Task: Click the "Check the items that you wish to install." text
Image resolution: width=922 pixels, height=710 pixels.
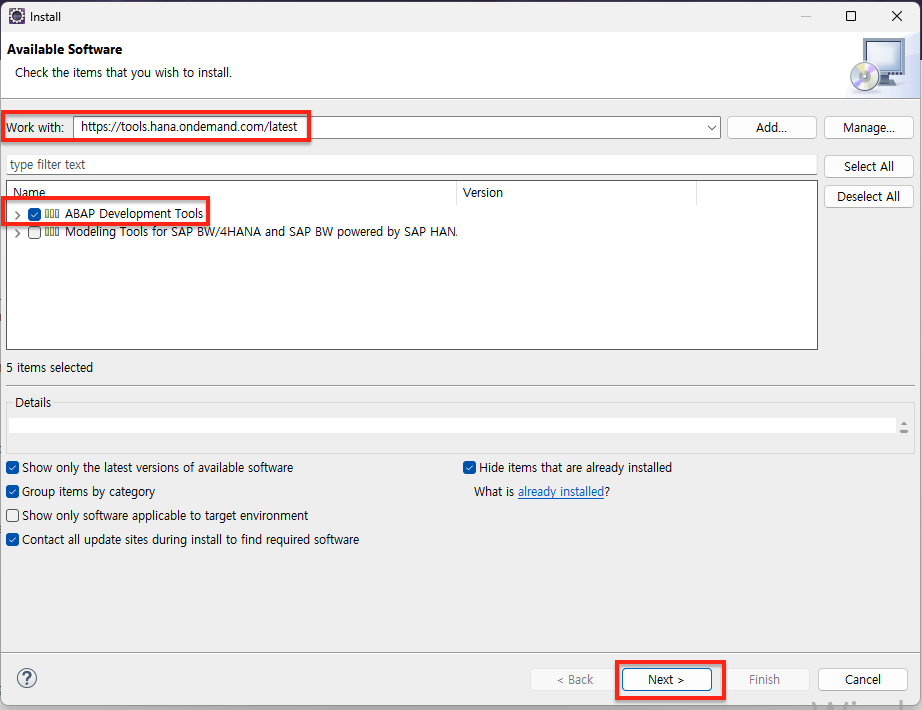Action: pos(123,73)
